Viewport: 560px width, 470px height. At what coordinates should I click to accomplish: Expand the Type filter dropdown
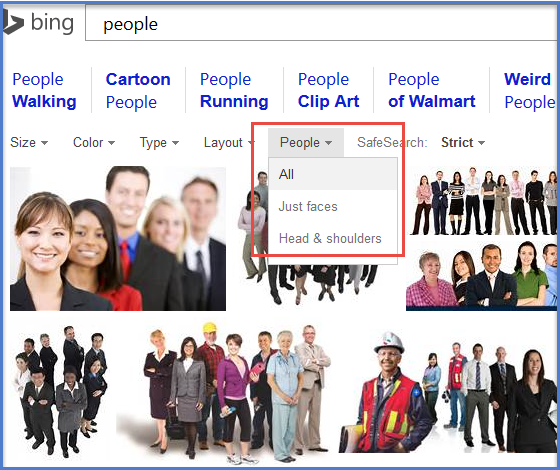159,142
